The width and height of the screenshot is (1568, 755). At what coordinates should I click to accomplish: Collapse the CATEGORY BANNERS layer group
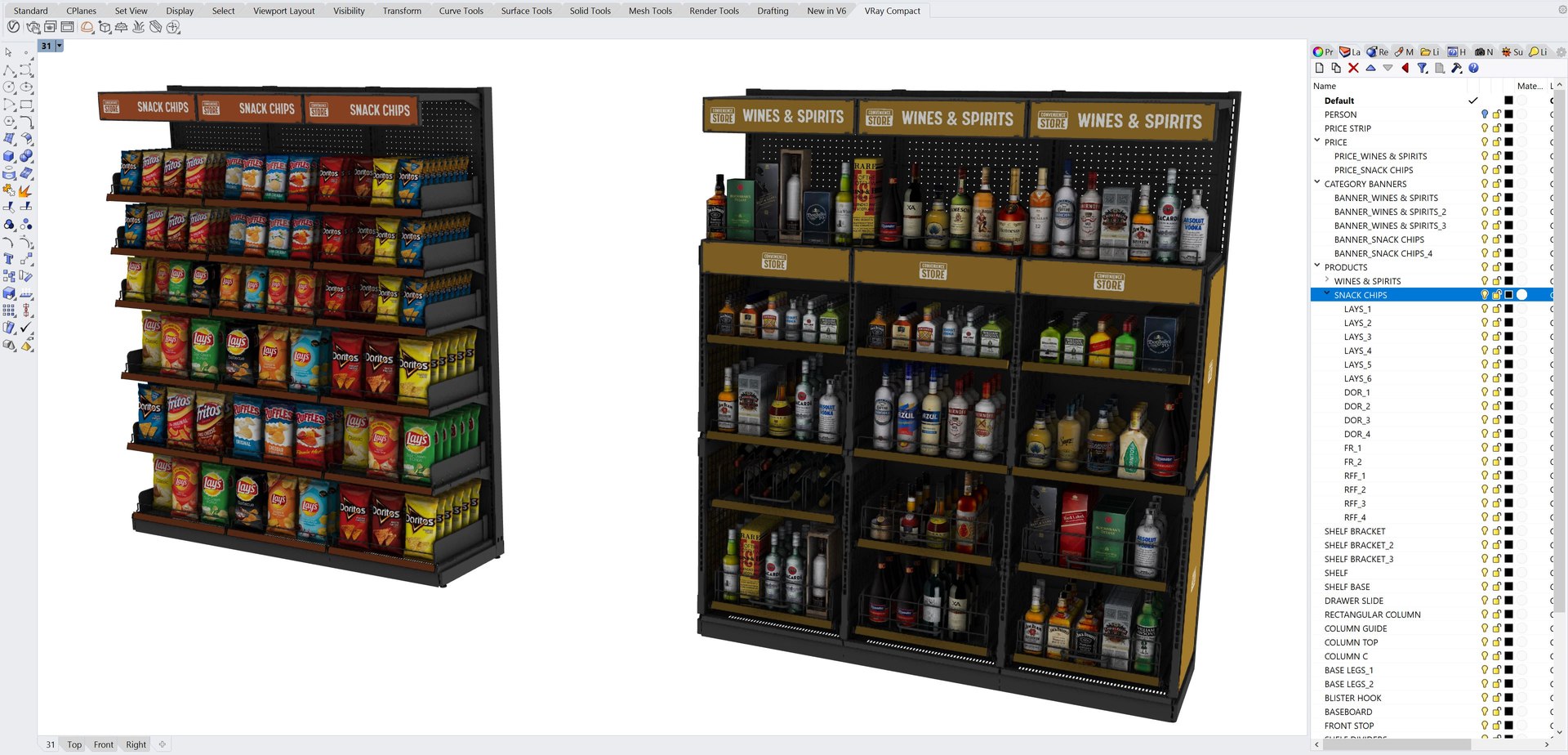1316,182
